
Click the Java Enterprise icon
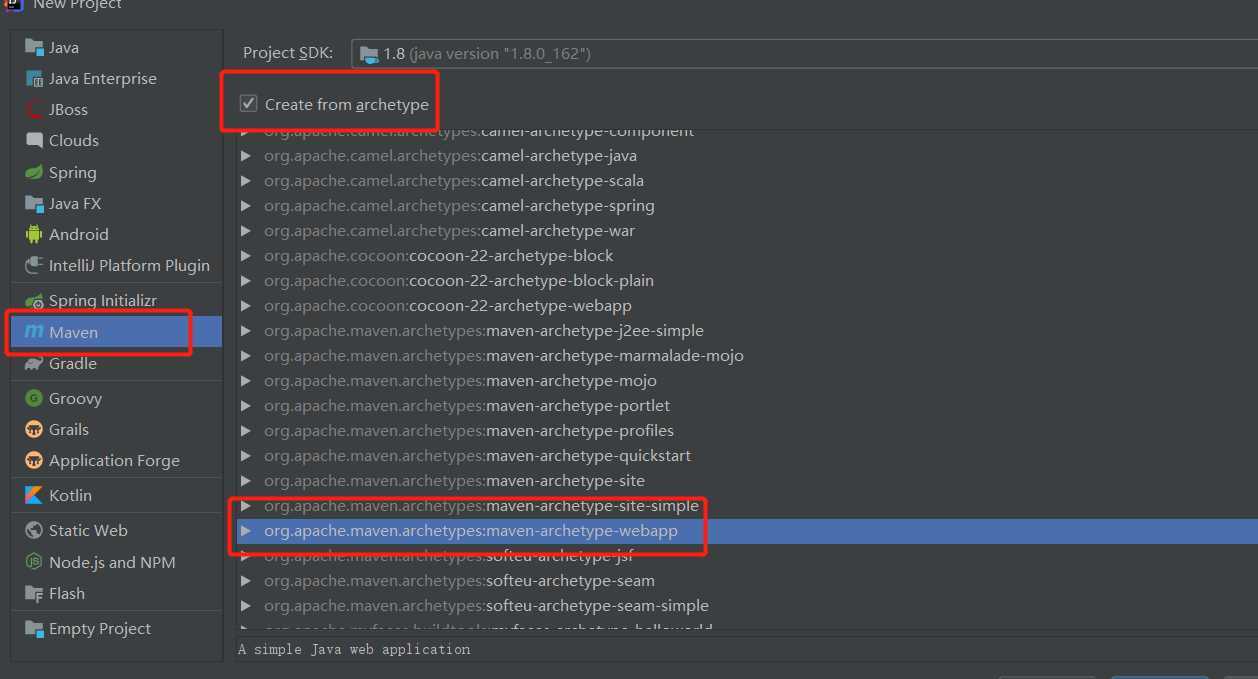[34, 78]
